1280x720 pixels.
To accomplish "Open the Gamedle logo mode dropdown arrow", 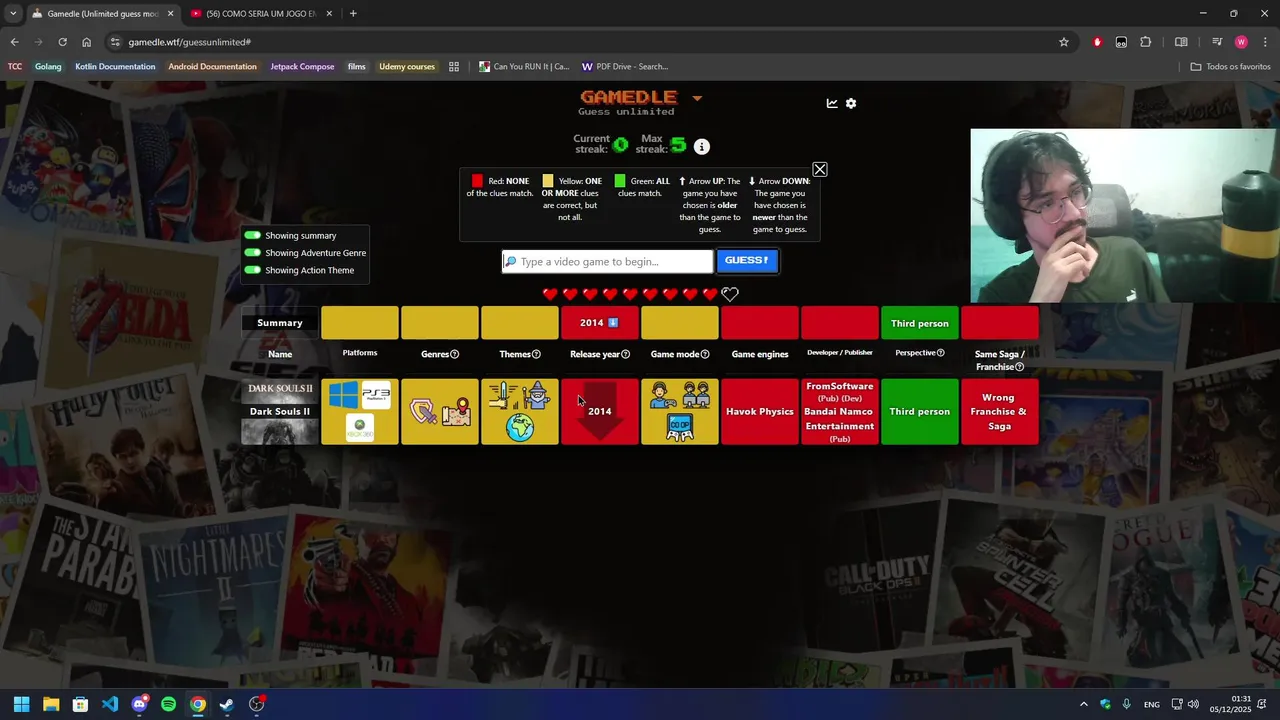I will [x=697, y=98].
